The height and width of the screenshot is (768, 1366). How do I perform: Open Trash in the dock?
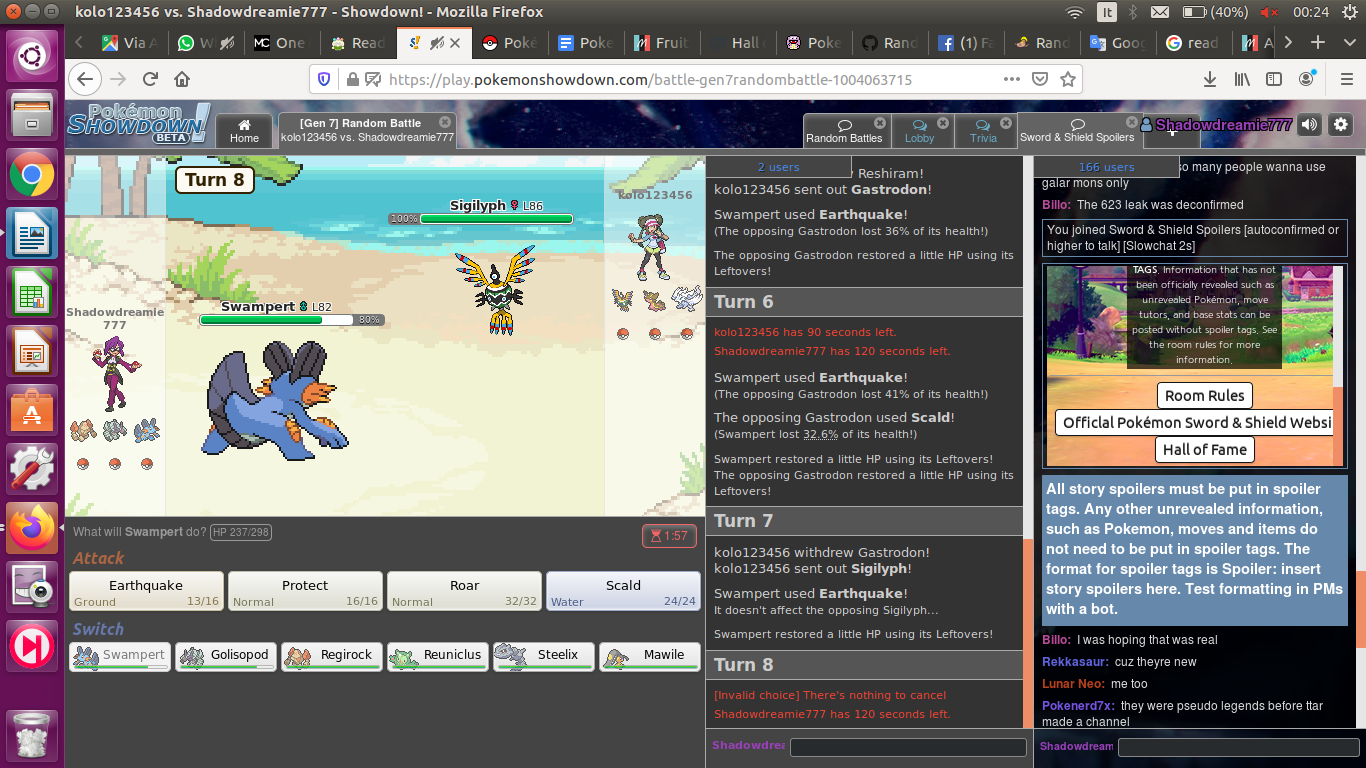(32, 735)
